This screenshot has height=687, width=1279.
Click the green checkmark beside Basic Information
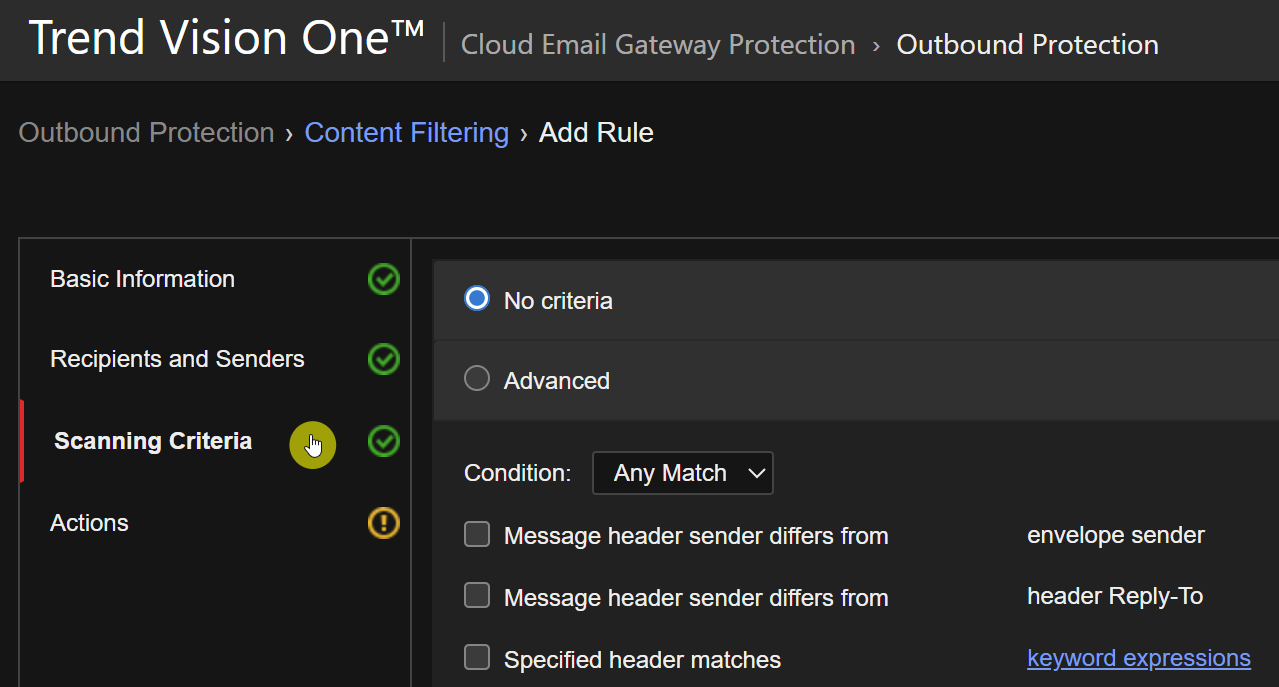384,279
